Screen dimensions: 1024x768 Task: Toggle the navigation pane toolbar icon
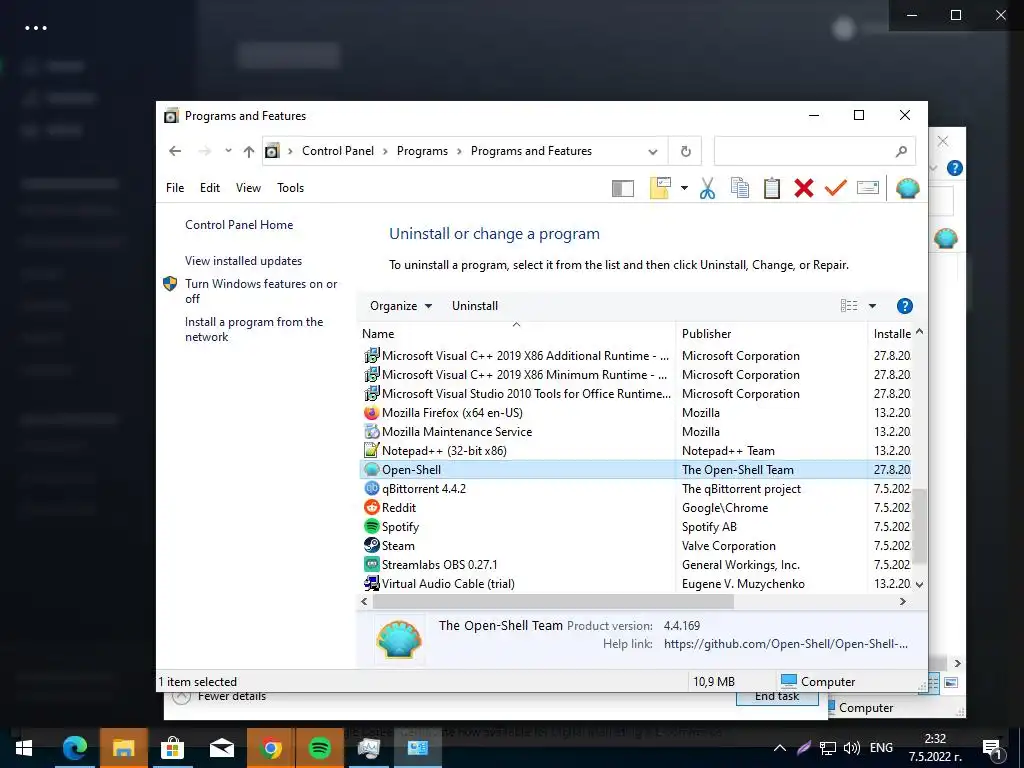(x=622, y=189)
